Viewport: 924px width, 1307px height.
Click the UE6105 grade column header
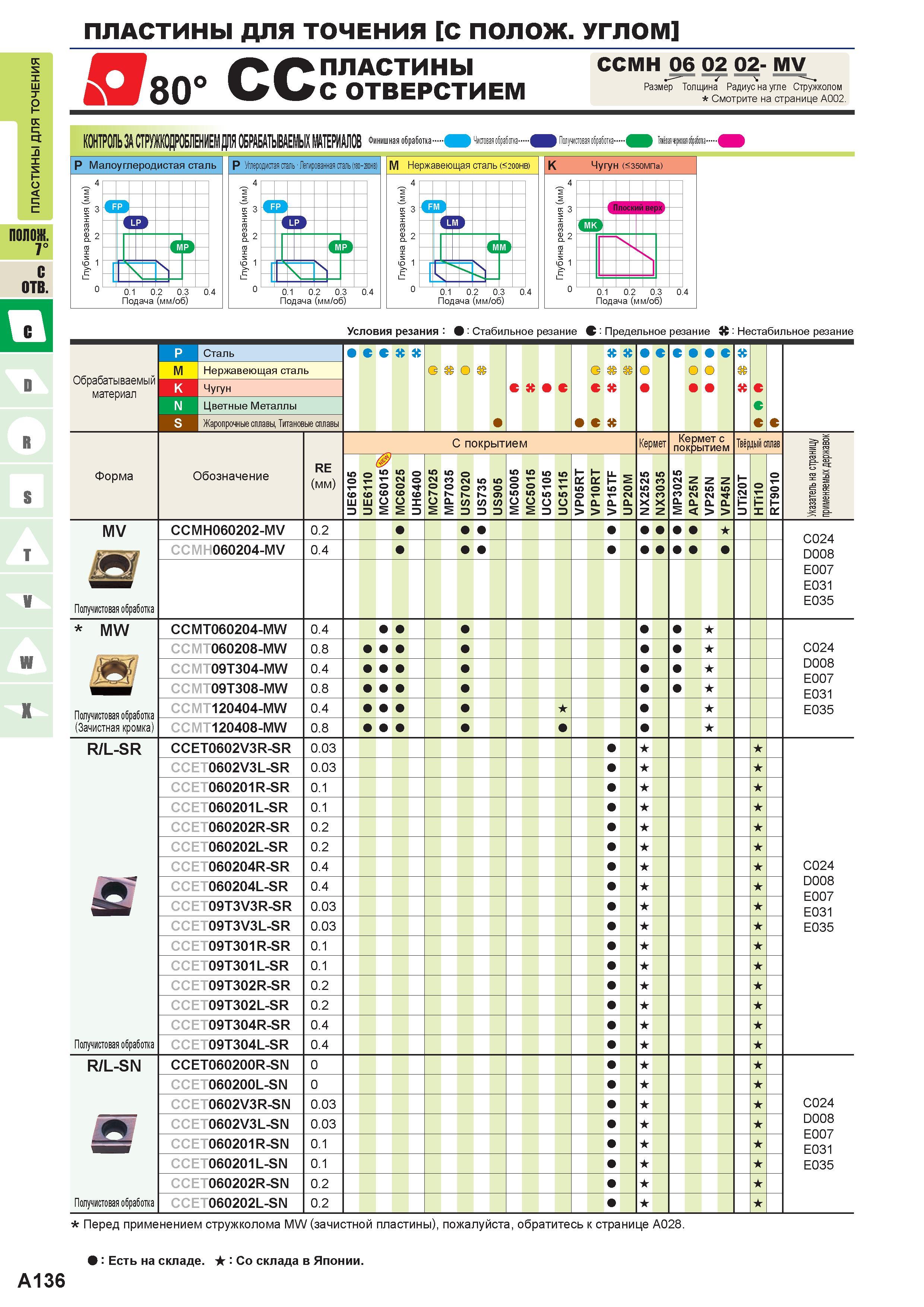click(x=351, y=493)
